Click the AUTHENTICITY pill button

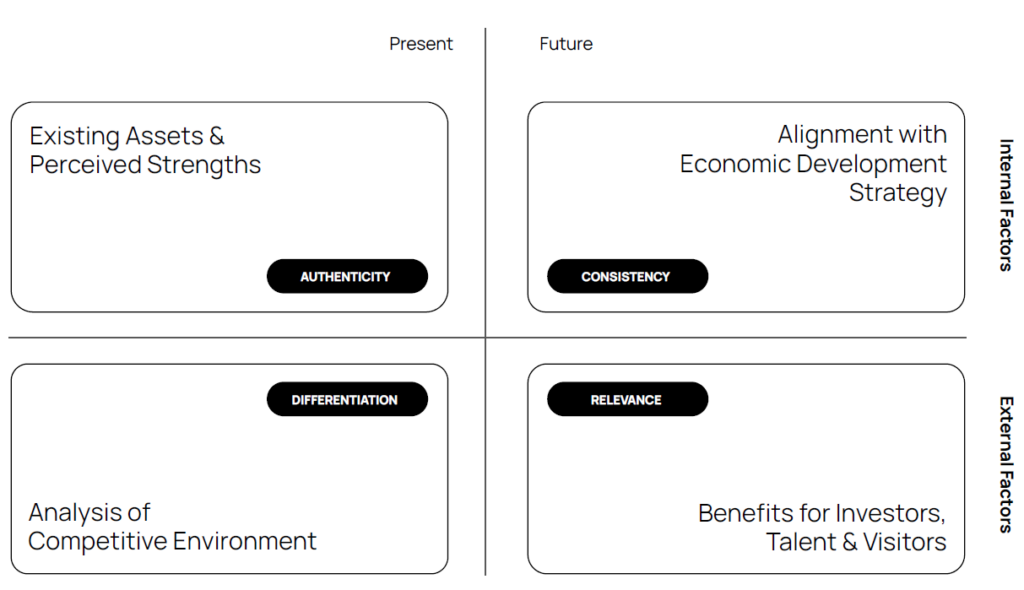(x=347, y=276)
